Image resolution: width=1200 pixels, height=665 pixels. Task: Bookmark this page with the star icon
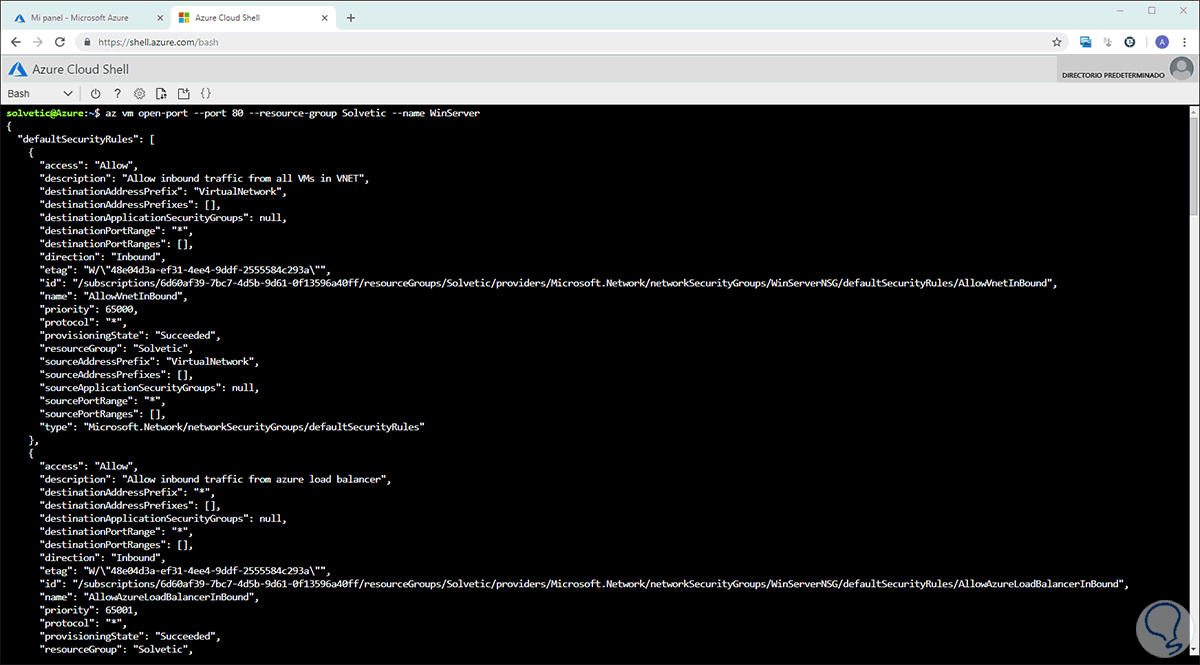click(1056, 42)
